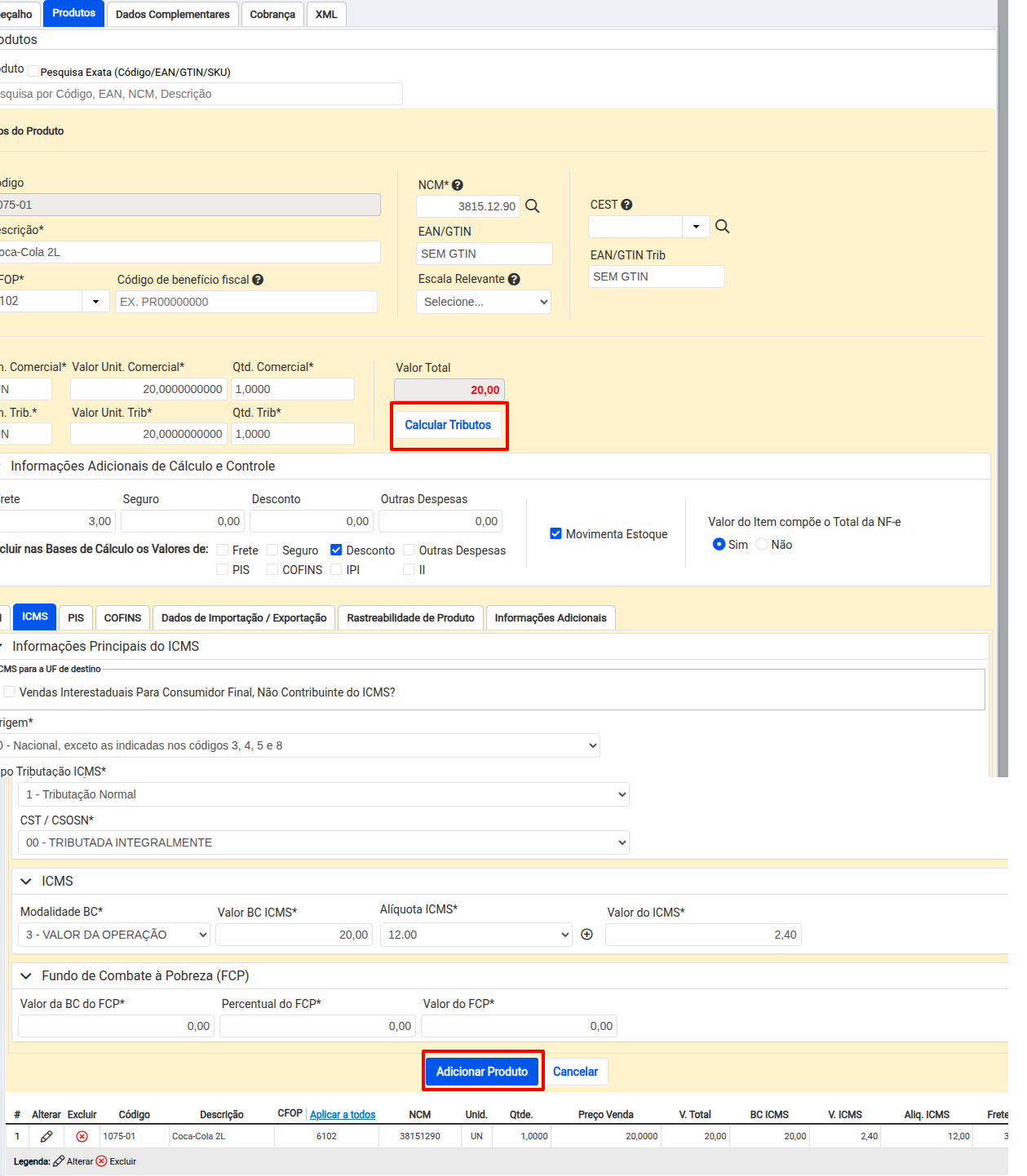Collapse the Fundo de Combate à Pobreza section
This screenshot has height=1176, width=1027.
click(x=26, y=976)
